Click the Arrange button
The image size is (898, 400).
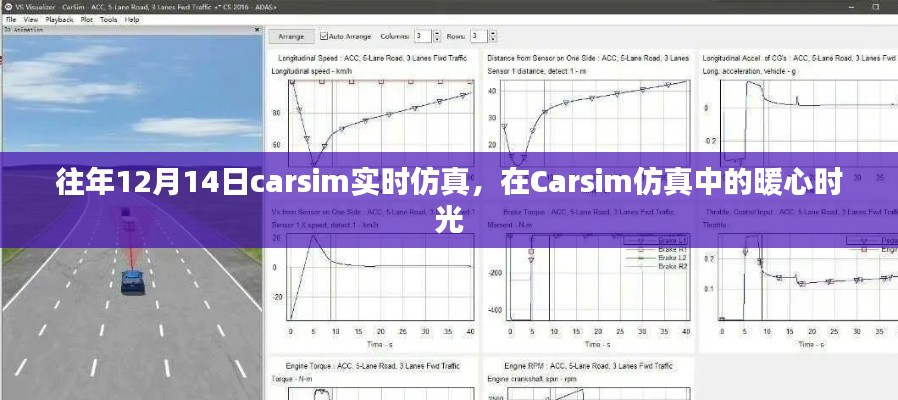291,36
